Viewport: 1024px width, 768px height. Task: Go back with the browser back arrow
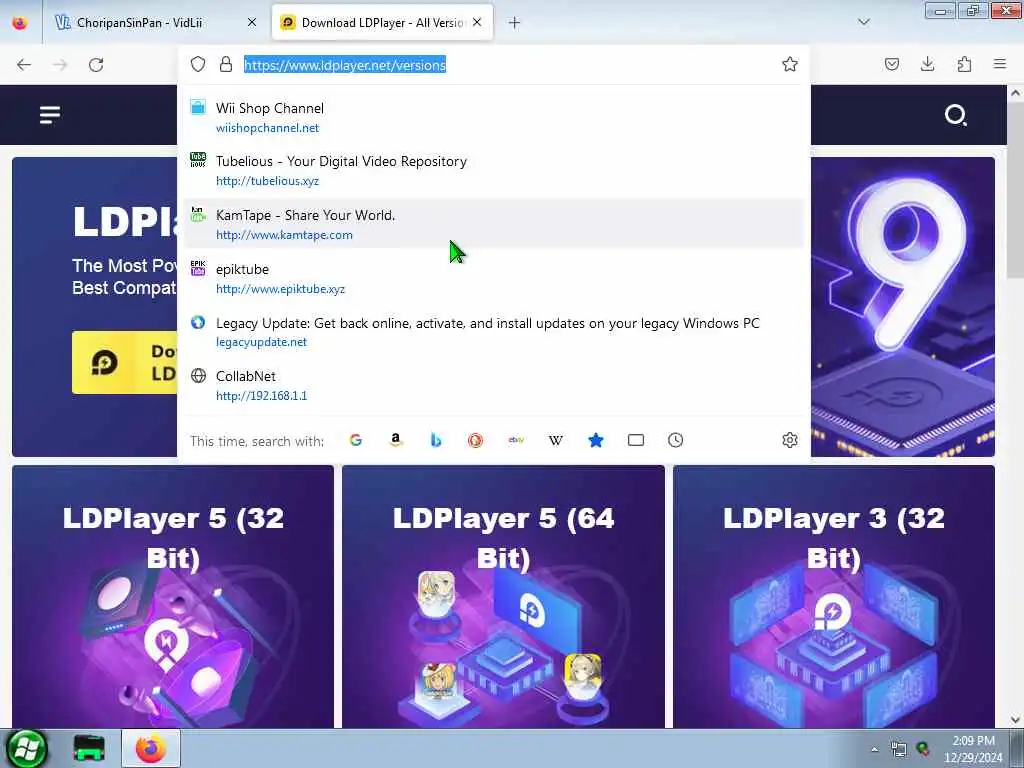pos(24,65)
